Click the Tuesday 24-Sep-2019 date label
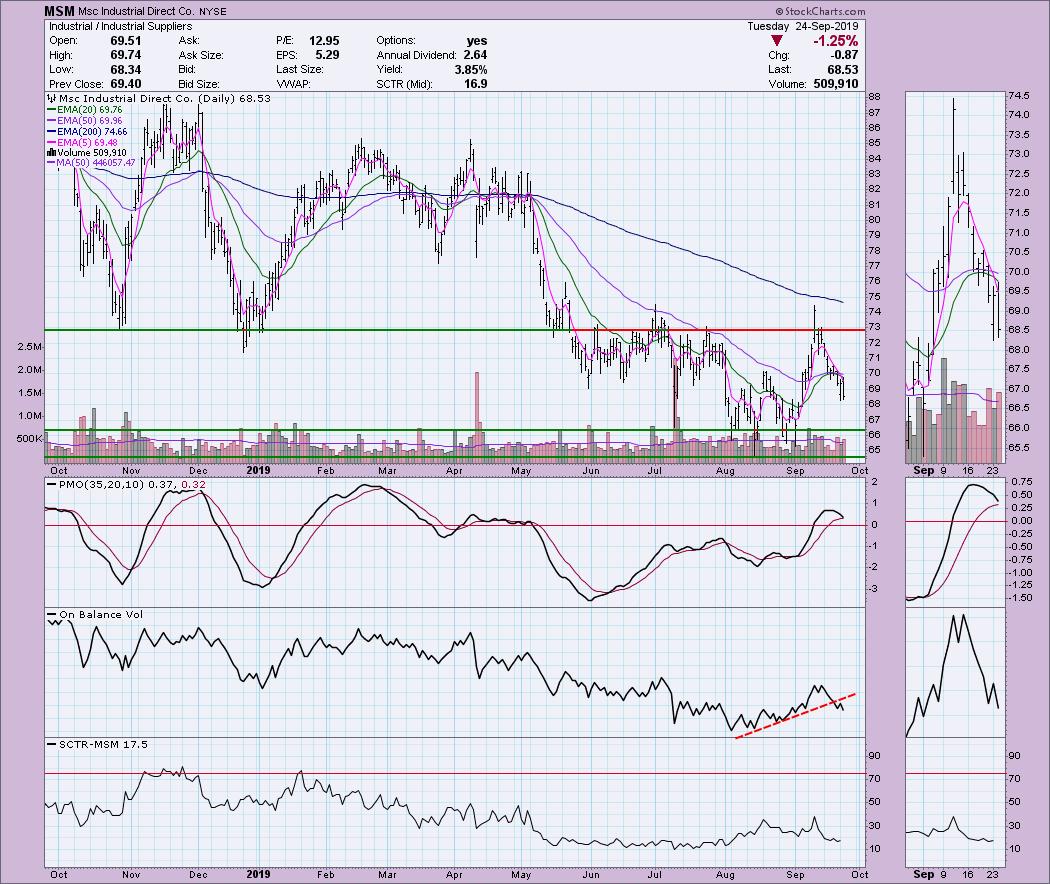1050x884 pixels. click(x=817, y=25)
